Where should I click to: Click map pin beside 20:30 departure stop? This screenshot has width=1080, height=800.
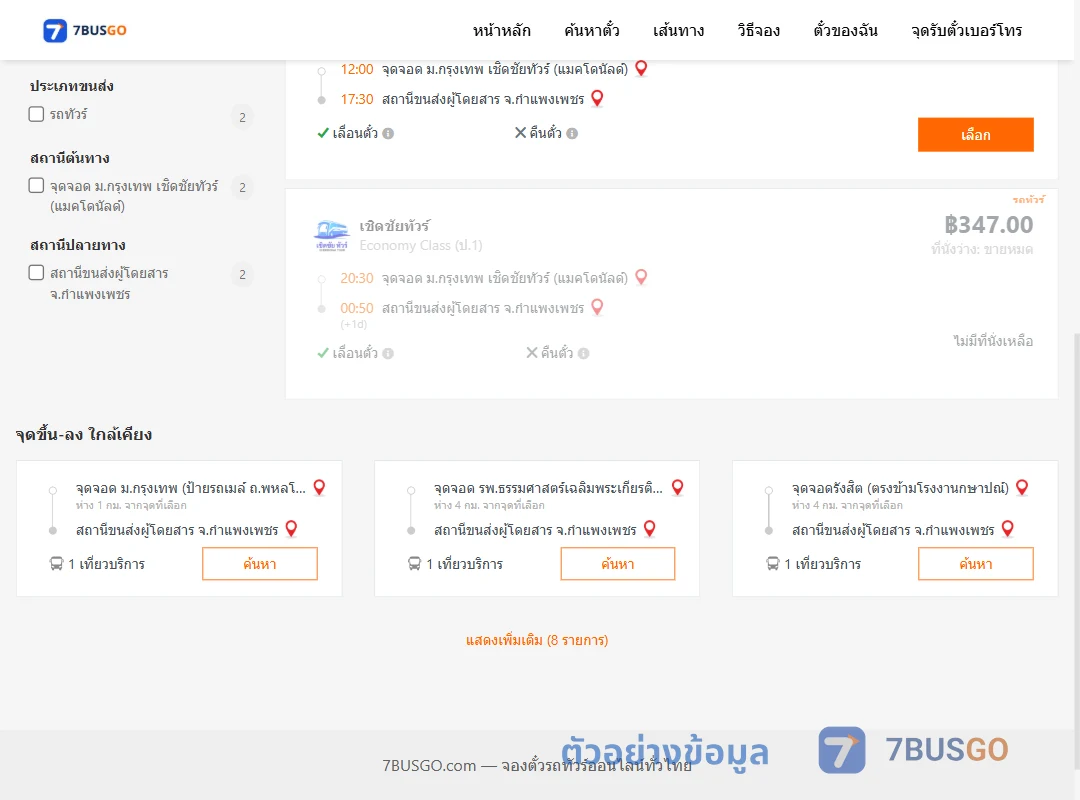coord(641,277)
